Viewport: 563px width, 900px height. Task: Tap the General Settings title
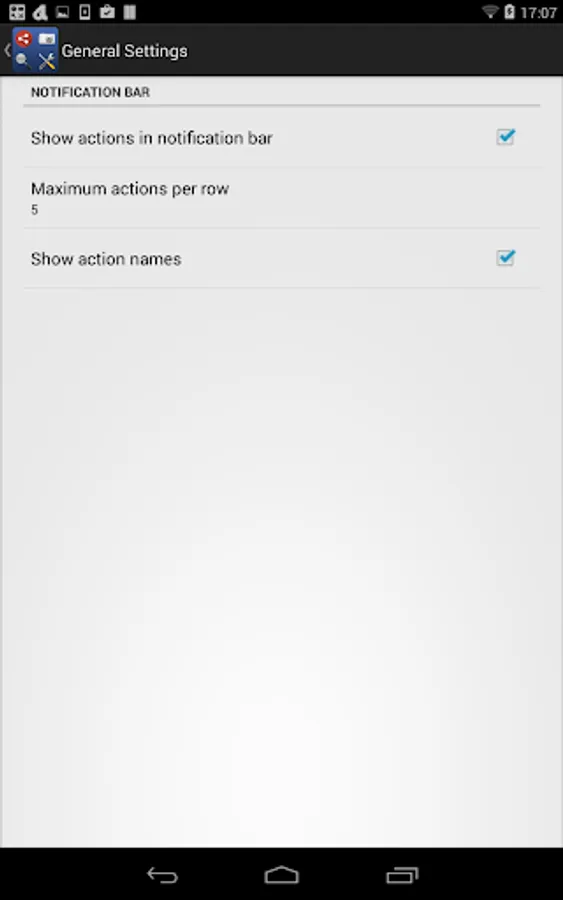click(x=125, y=51)
